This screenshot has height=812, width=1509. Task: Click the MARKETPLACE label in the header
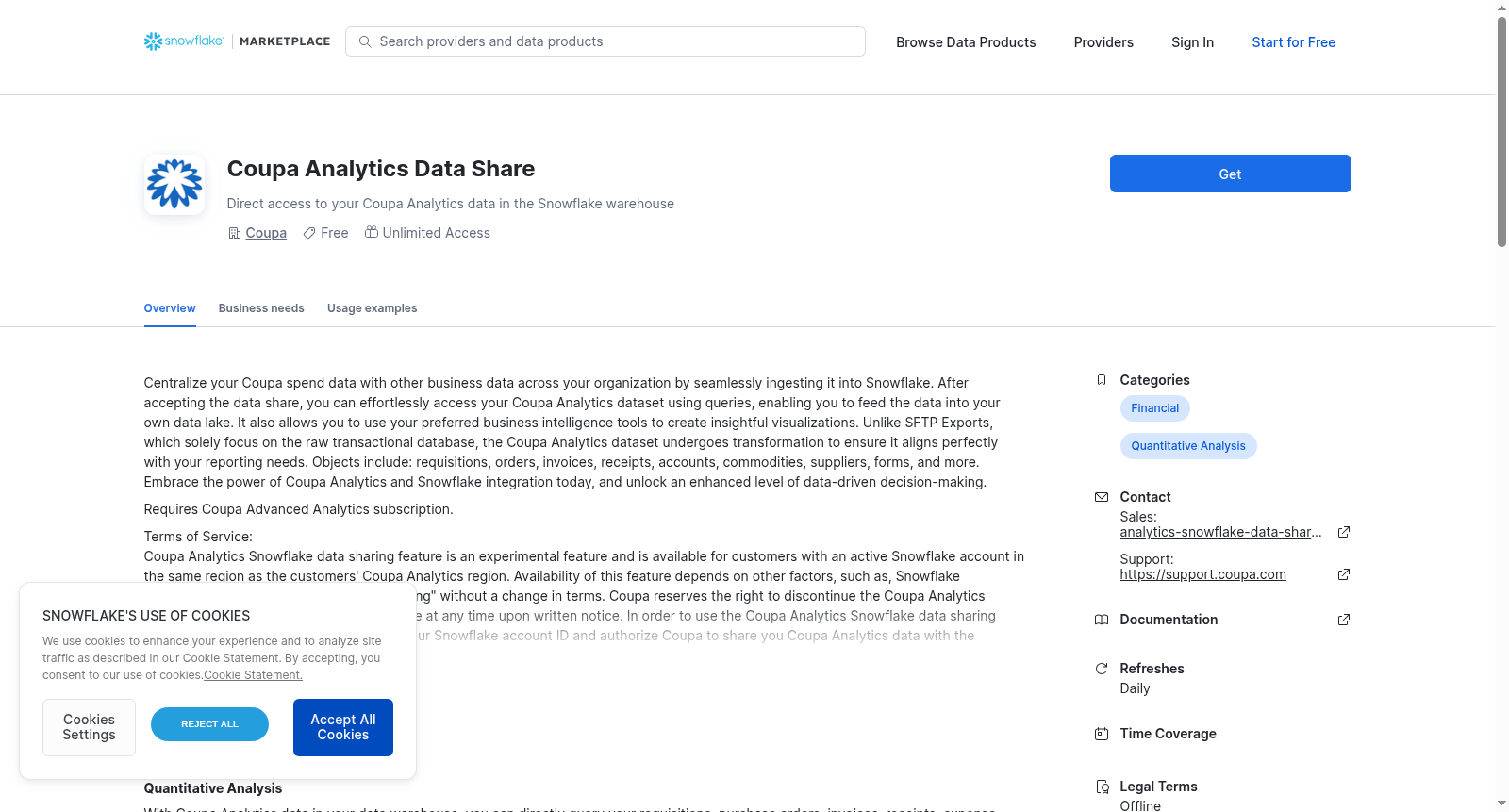285,41
